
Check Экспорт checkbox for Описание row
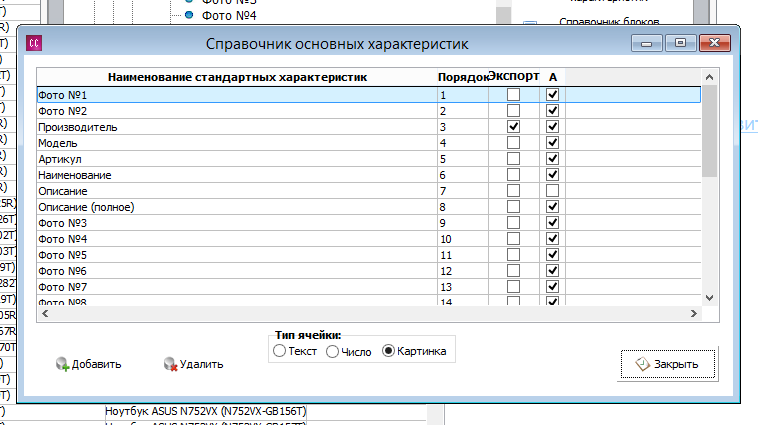(x=513, y=191)
